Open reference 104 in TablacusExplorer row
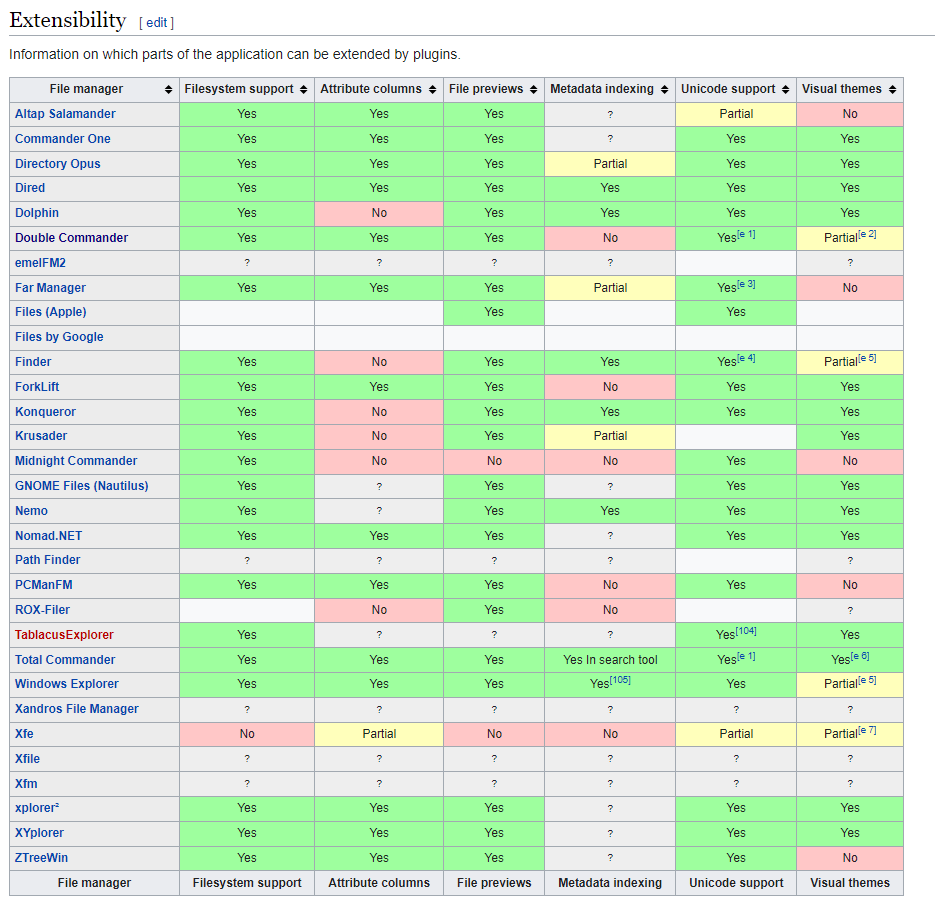The image size is (935, 906). [x=746, y=631]
